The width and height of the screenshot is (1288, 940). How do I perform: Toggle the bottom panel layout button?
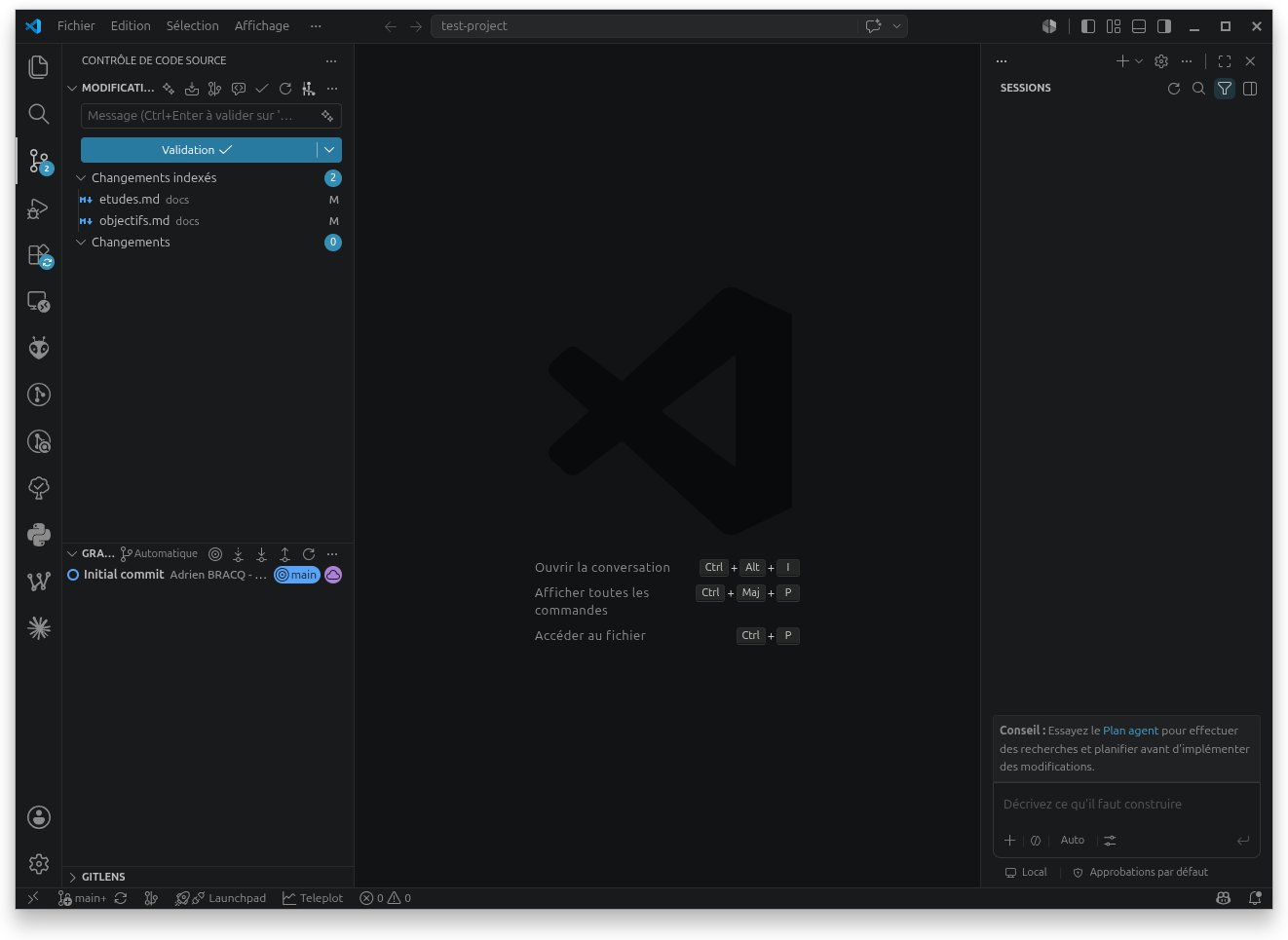click(1139, 26)
